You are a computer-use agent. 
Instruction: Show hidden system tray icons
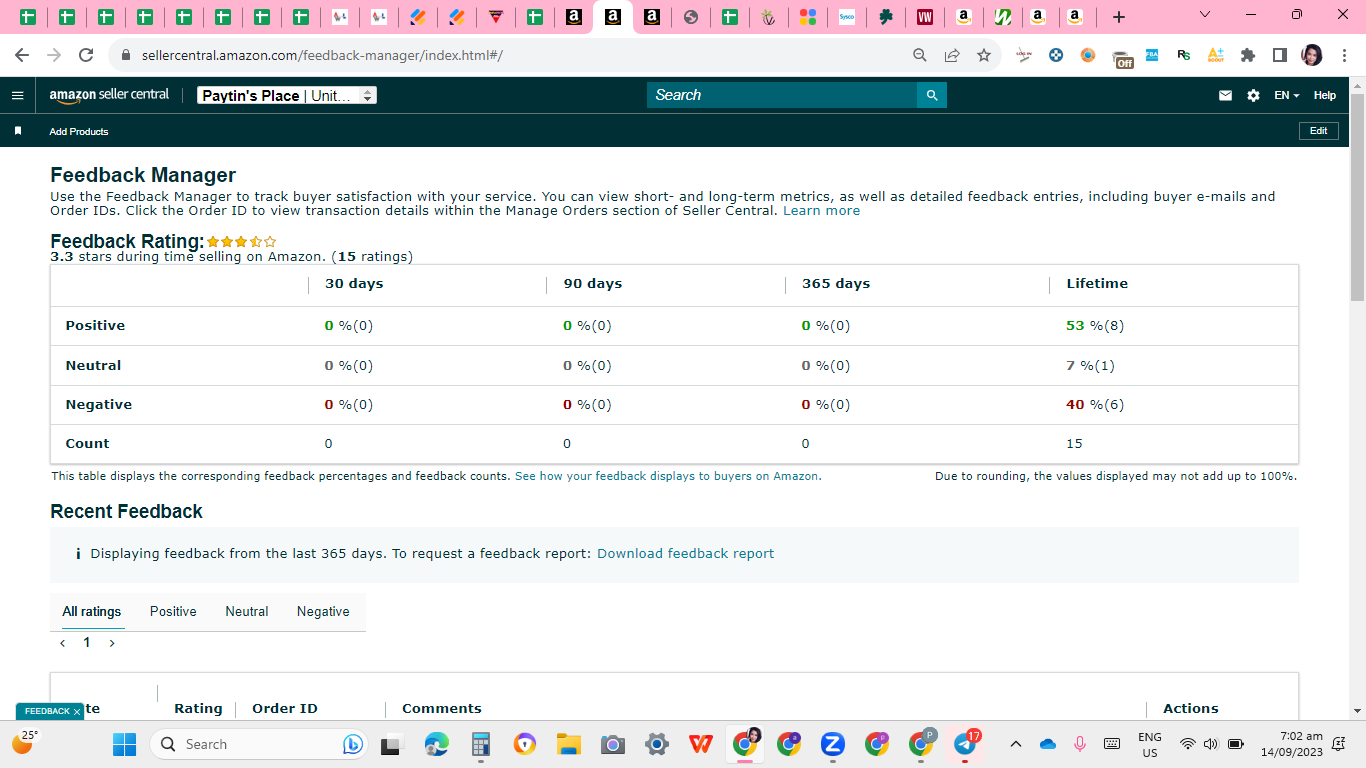click(1015, 744)
